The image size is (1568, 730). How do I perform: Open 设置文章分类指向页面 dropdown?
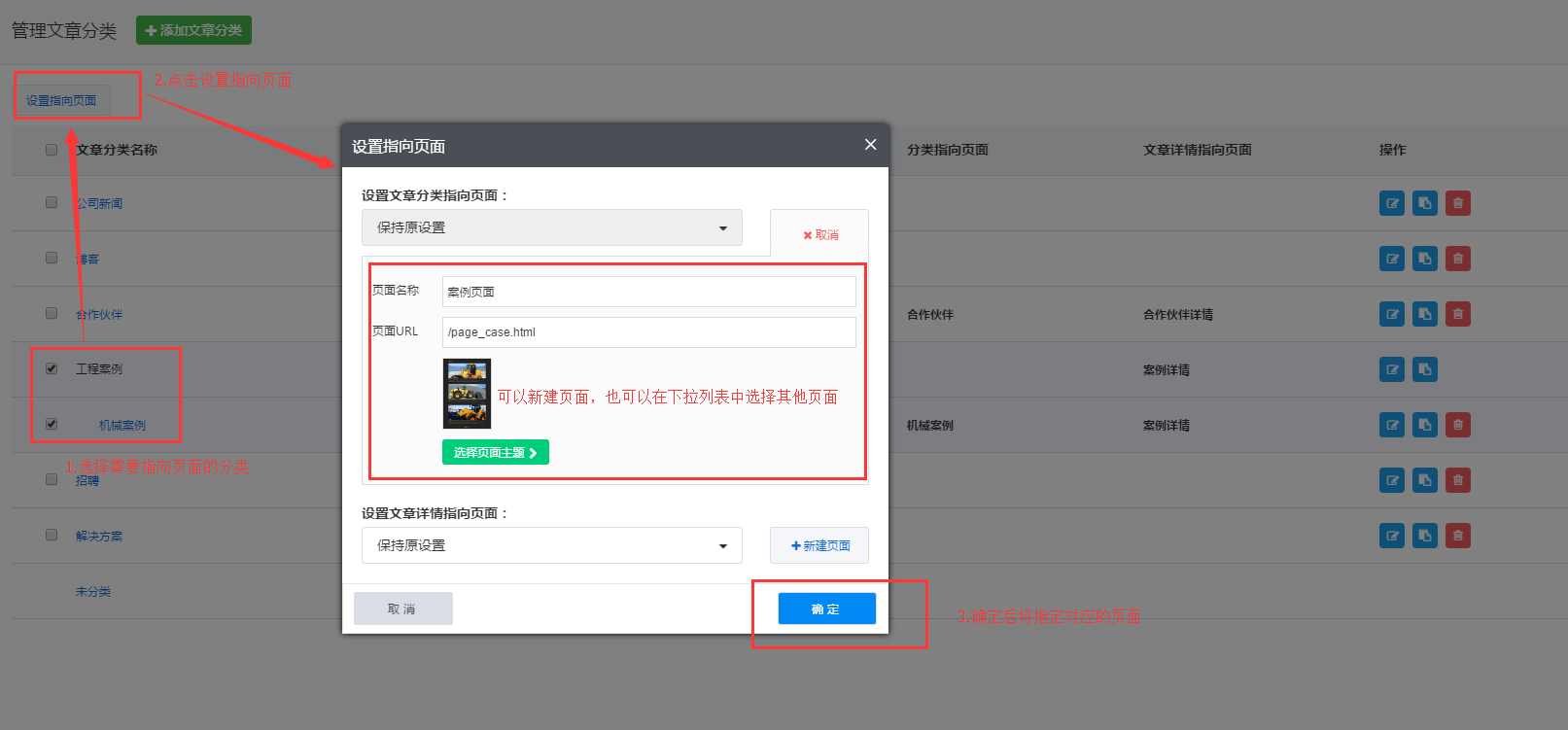551,227
